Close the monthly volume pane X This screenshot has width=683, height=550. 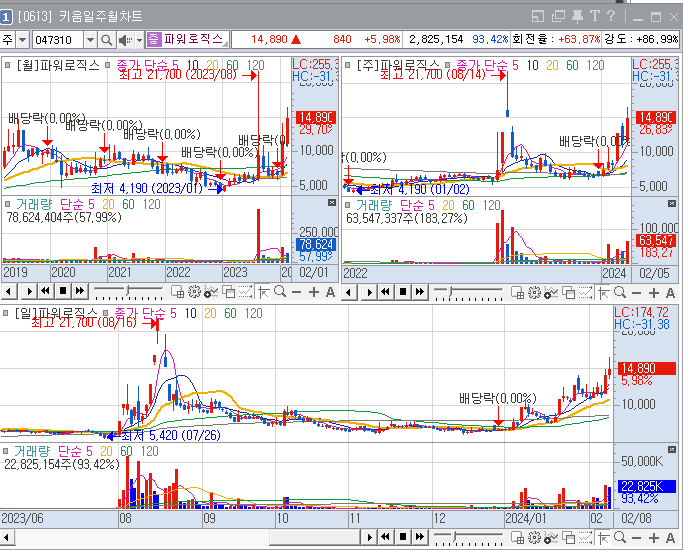[x=332, y=202]
